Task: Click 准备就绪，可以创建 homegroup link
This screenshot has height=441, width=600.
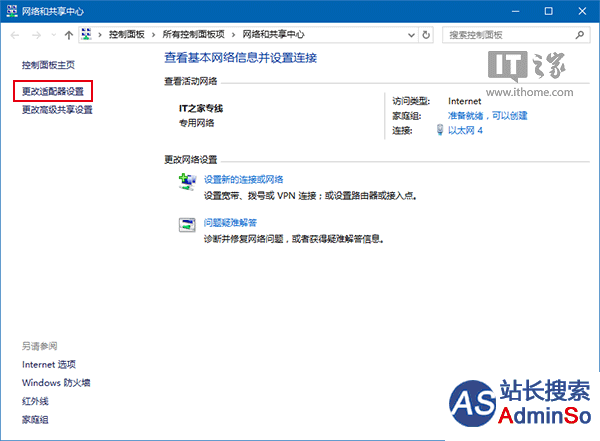Action: pyautogui.click(x=488, y=116)
